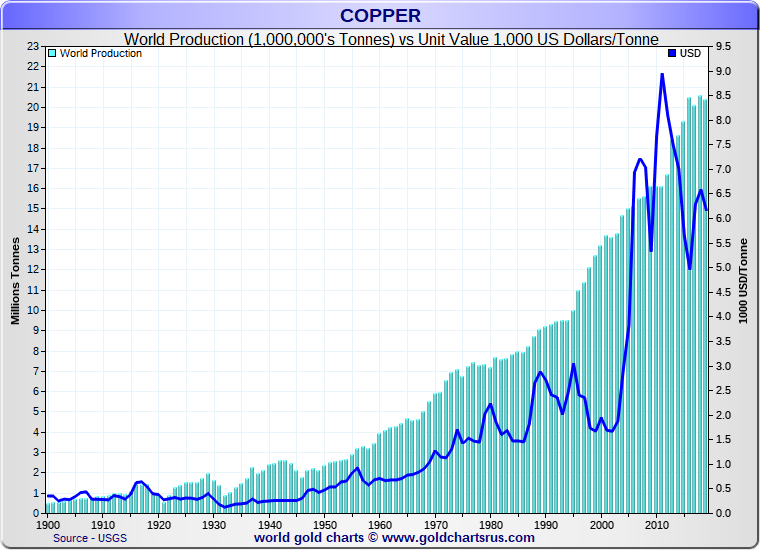
Task: Click the World Production legend color swatch
Action: (x=52, y=53)
